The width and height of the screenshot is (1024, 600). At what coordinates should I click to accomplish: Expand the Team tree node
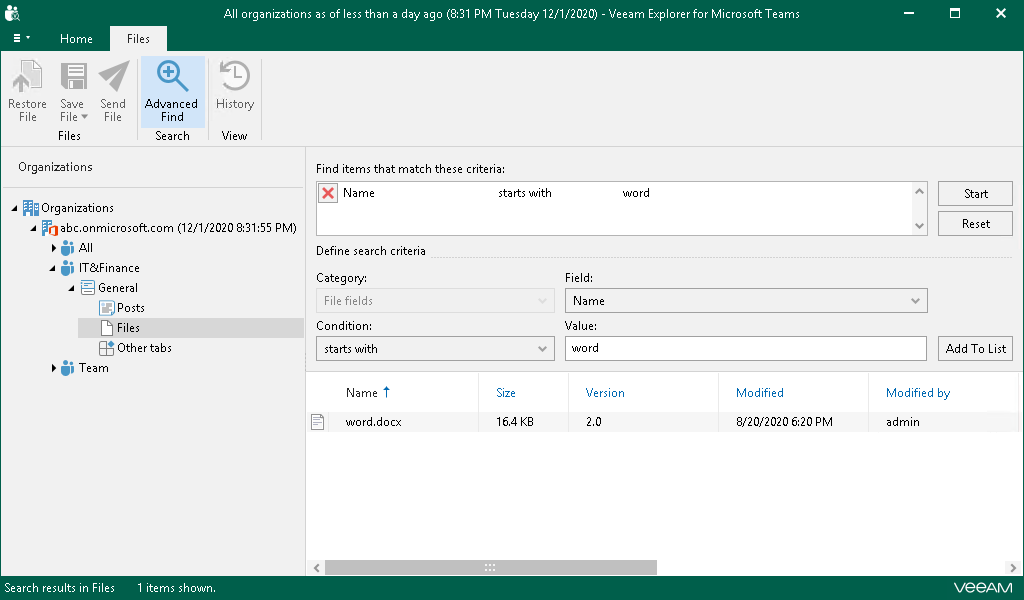(x=54, y=368)
